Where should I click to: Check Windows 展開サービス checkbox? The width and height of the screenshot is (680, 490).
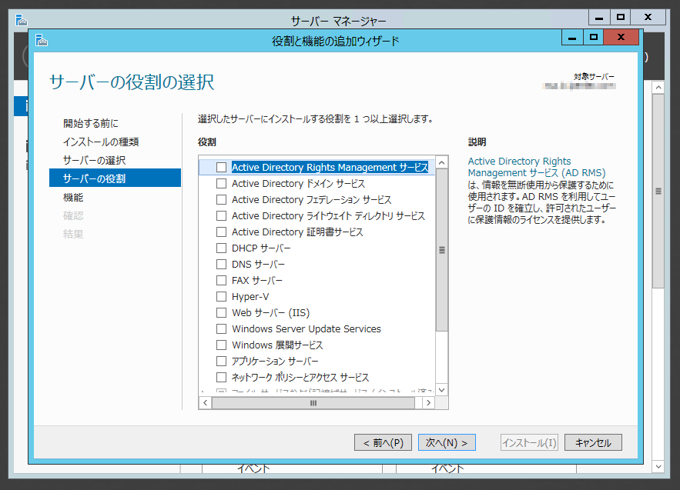[x=221, y=345]
